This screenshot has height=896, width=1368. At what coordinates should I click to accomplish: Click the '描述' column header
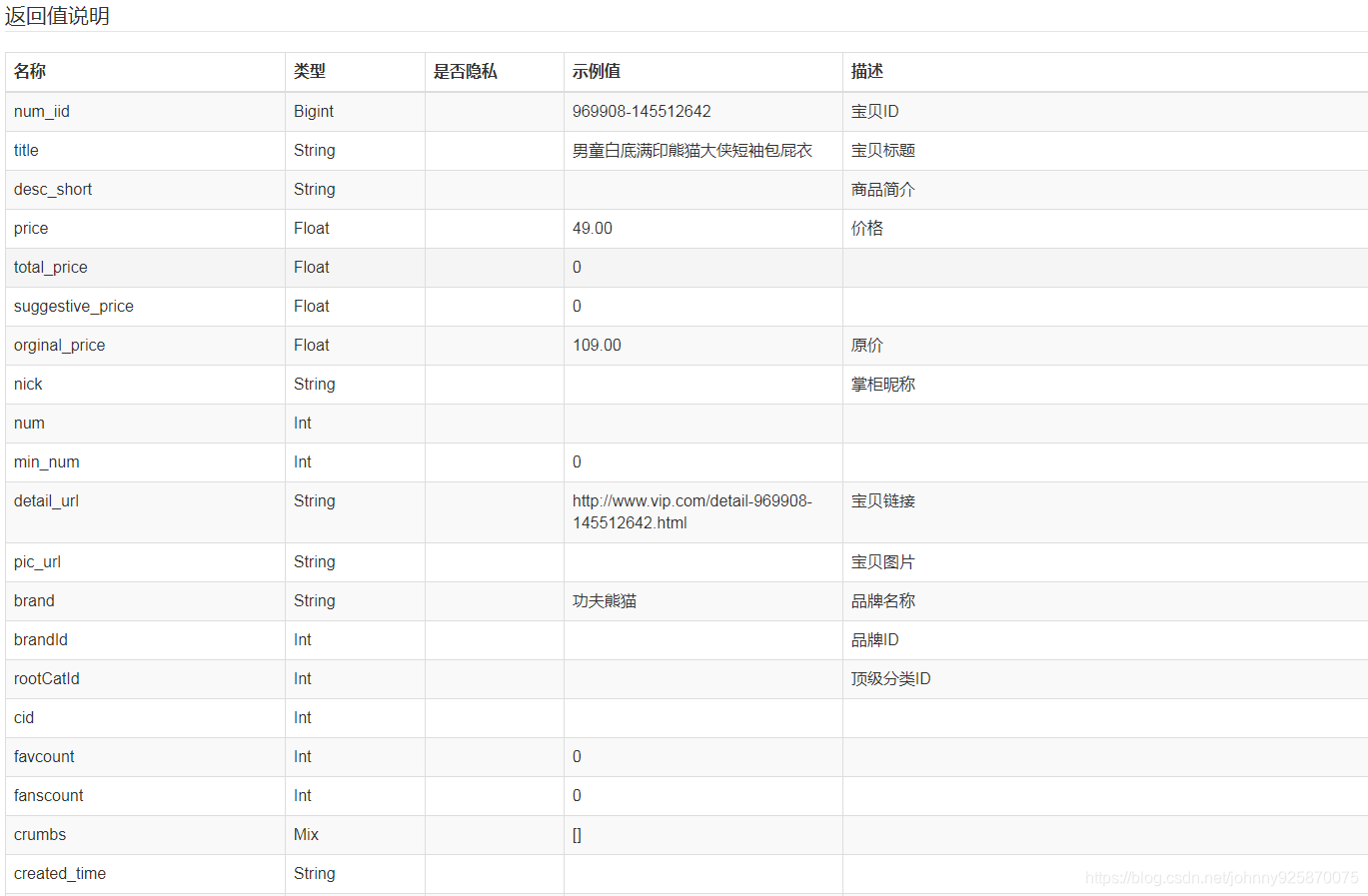point(867,71)
